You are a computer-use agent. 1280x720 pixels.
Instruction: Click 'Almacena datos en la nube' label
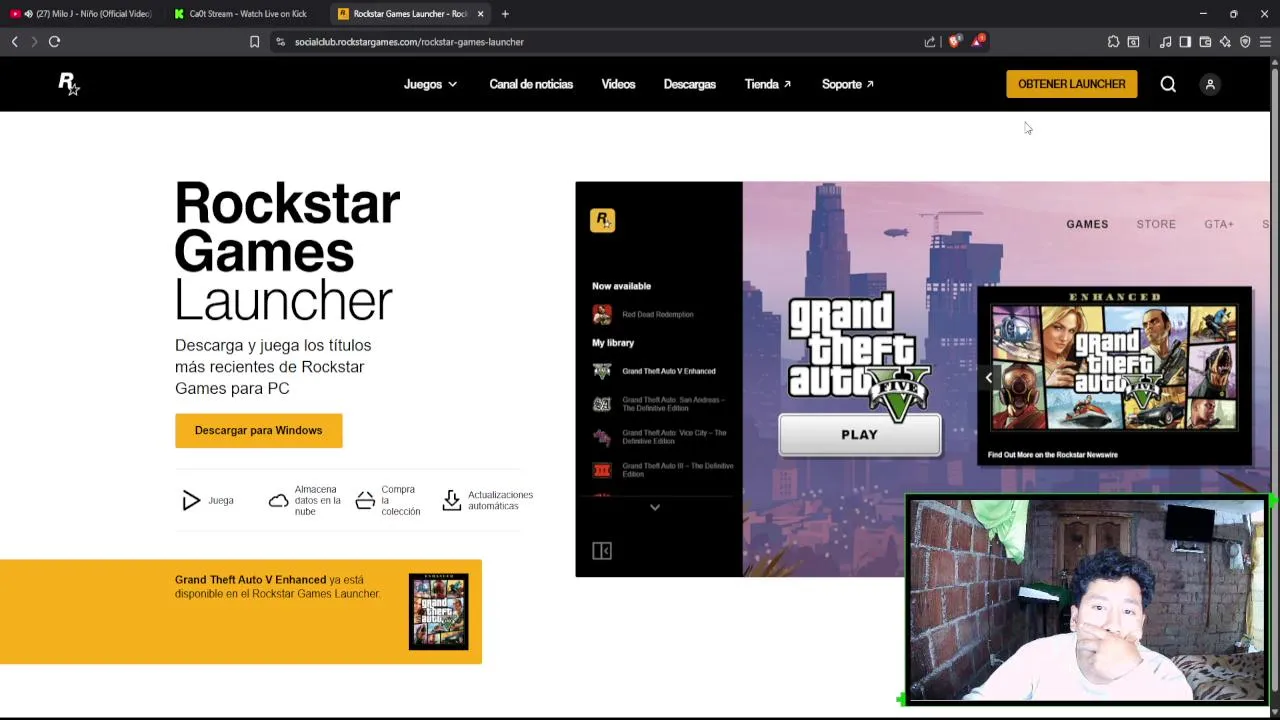pyautogui.click(x=317, y=500)
